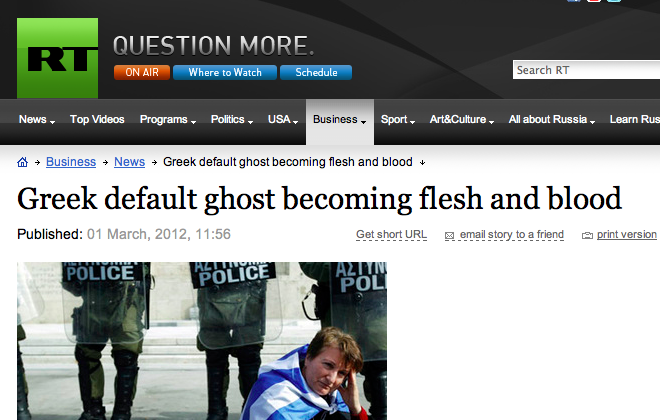The width and height of the screenshot is (660, 420).
Task: Expand the Politics menu
Action: coord(232,120)
